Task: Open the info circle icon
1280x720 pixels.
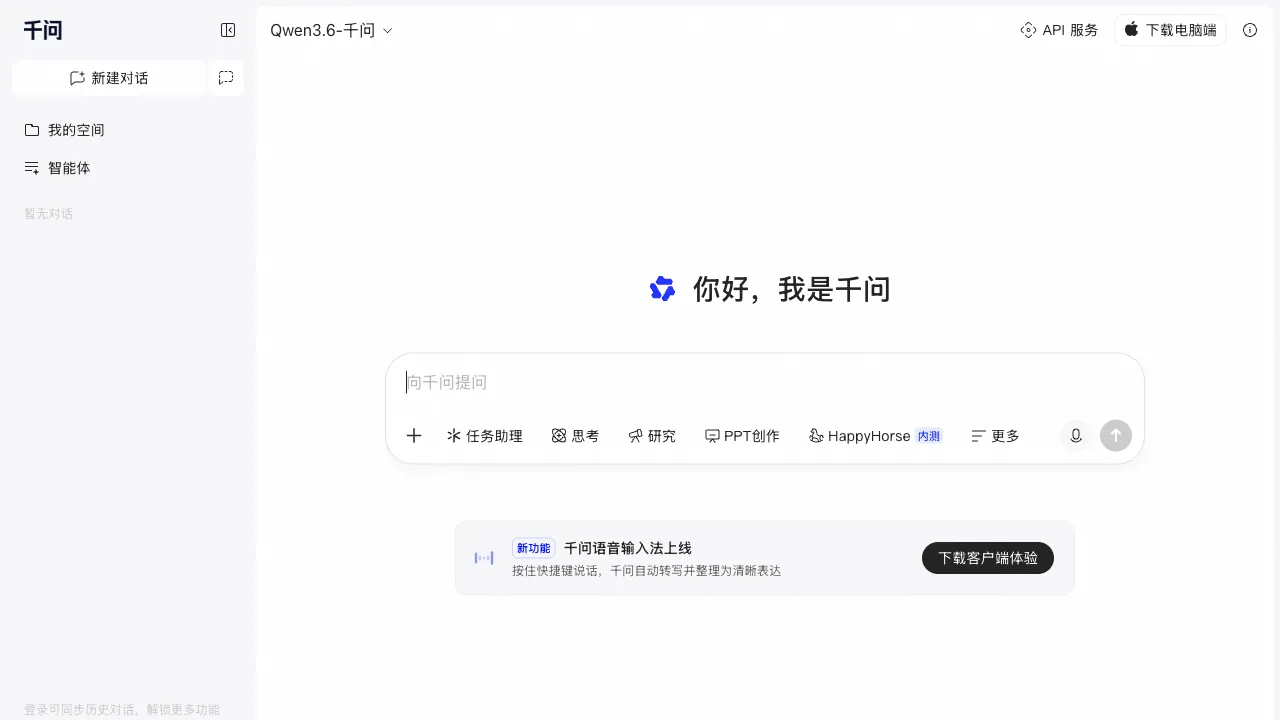Action: click(1250, 30)
